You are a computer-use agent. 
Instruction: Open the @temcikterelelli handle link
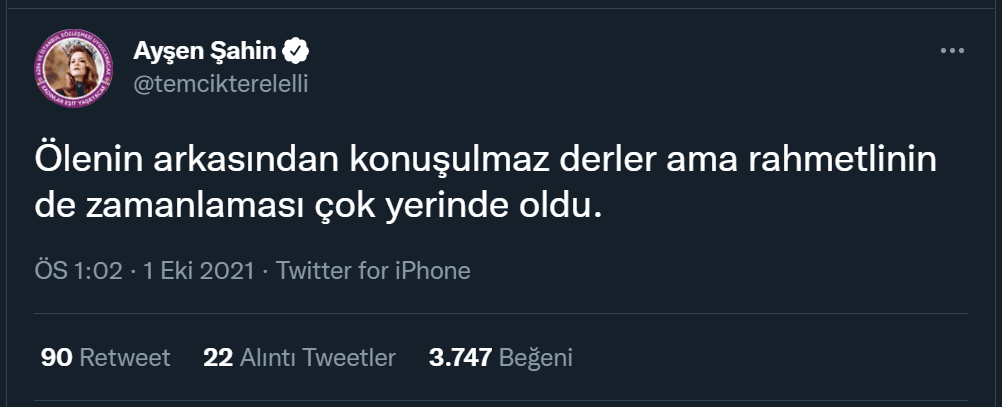(220, 83)
